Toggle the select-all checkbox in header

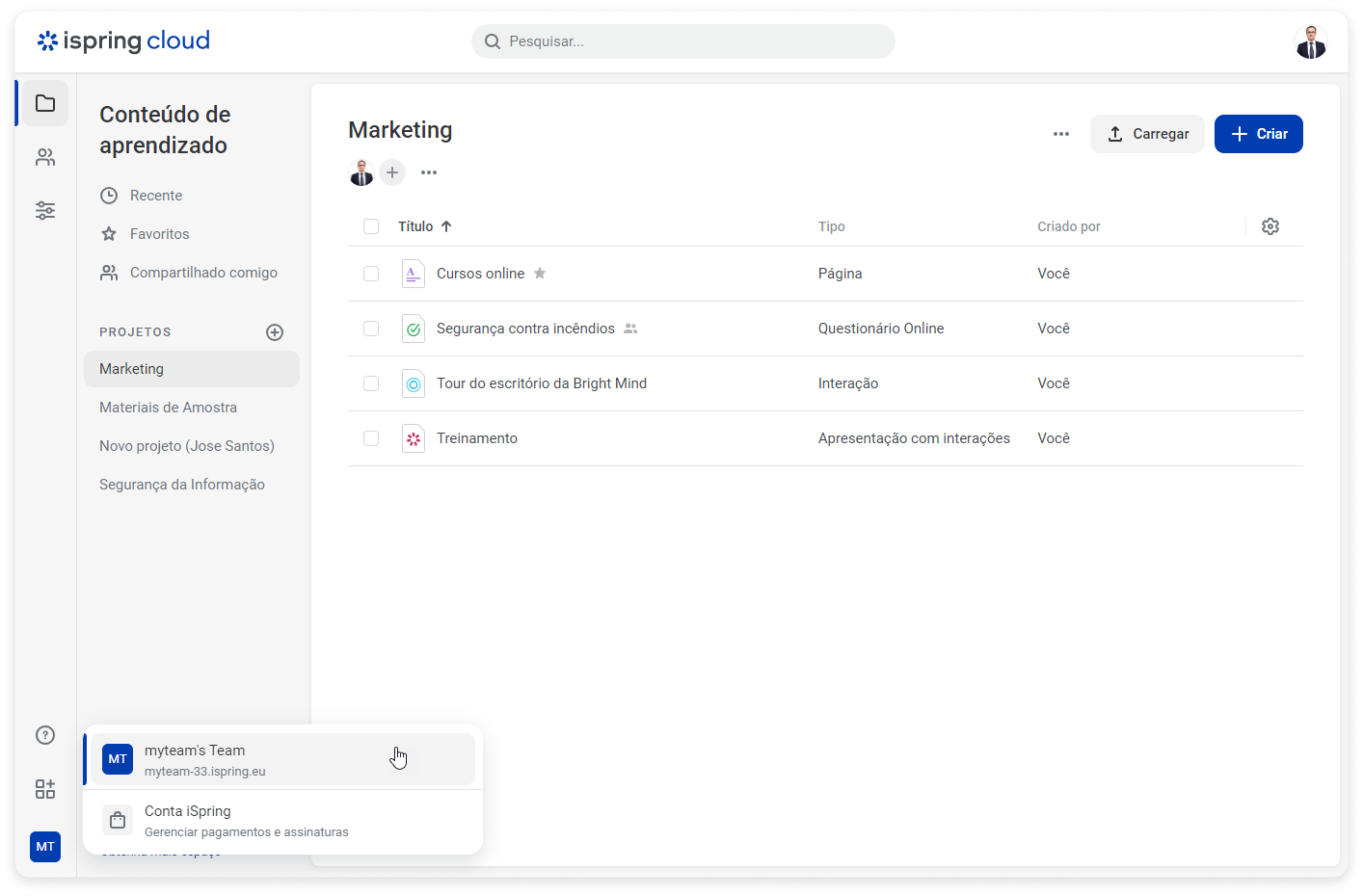(x=371, y=226)
